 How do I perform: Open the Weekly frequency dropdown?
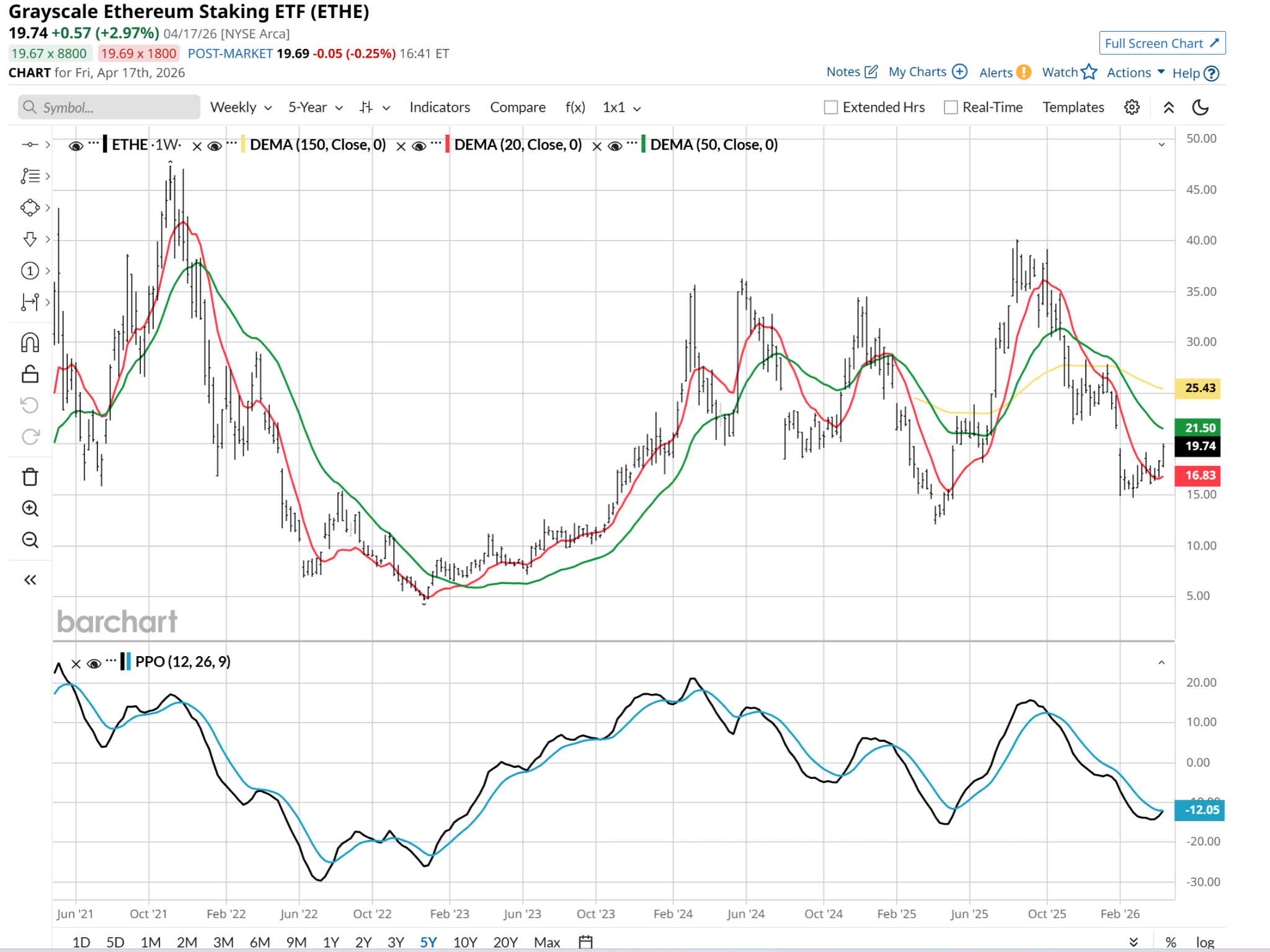pyautogui.click(x=241, y=107)
